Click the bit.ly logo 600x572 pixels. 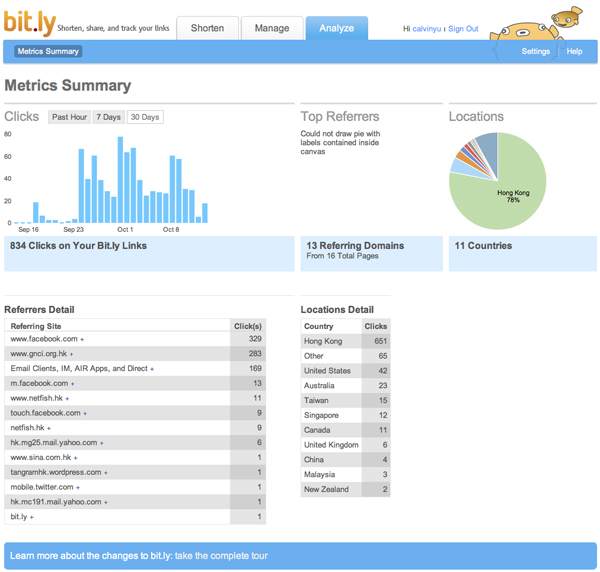pyautogui.click(x=29, y=24)
